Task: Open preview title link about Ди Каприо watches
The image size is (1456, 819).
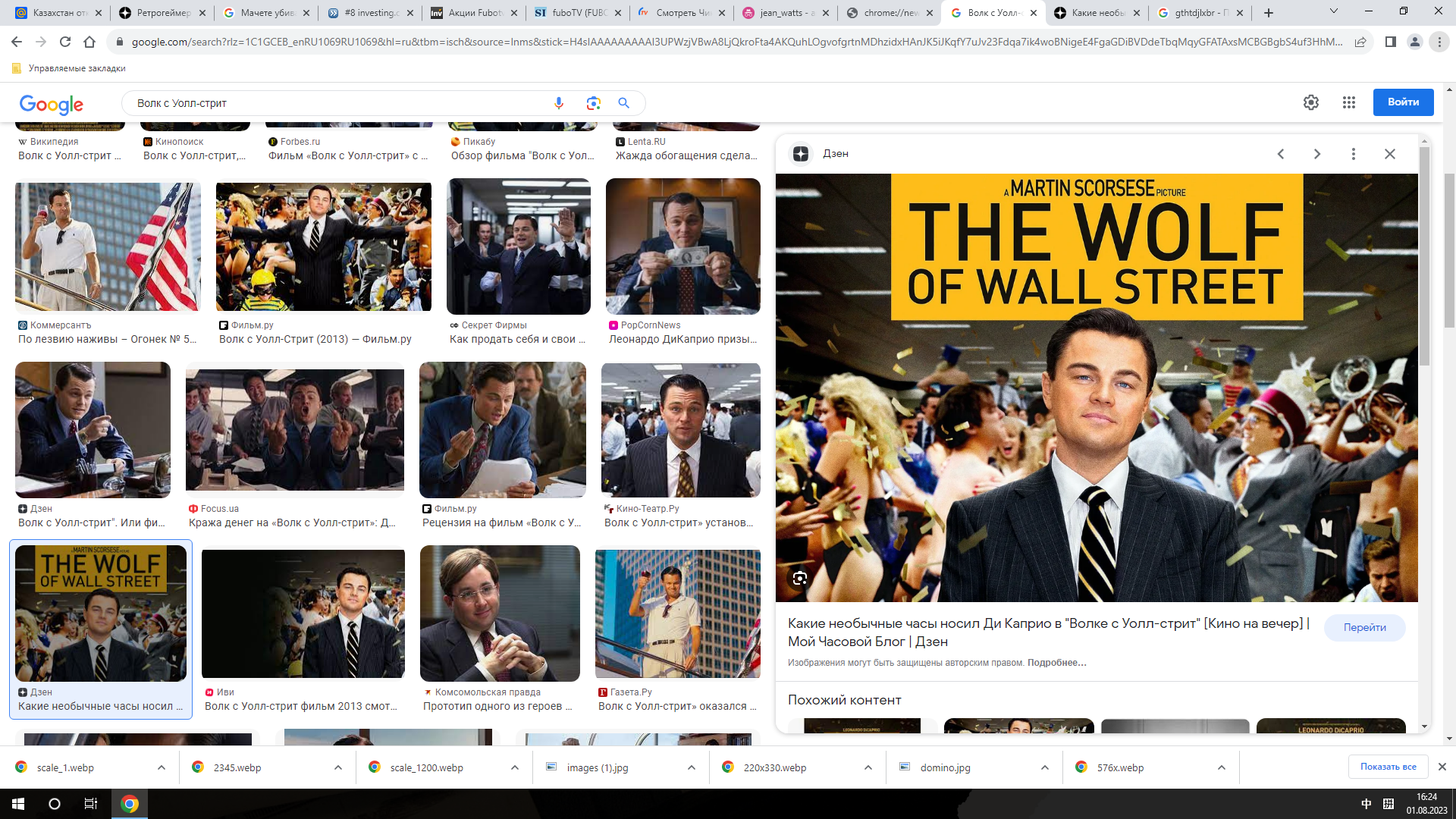Action: pyautogui.click(x=1049, y=632)
